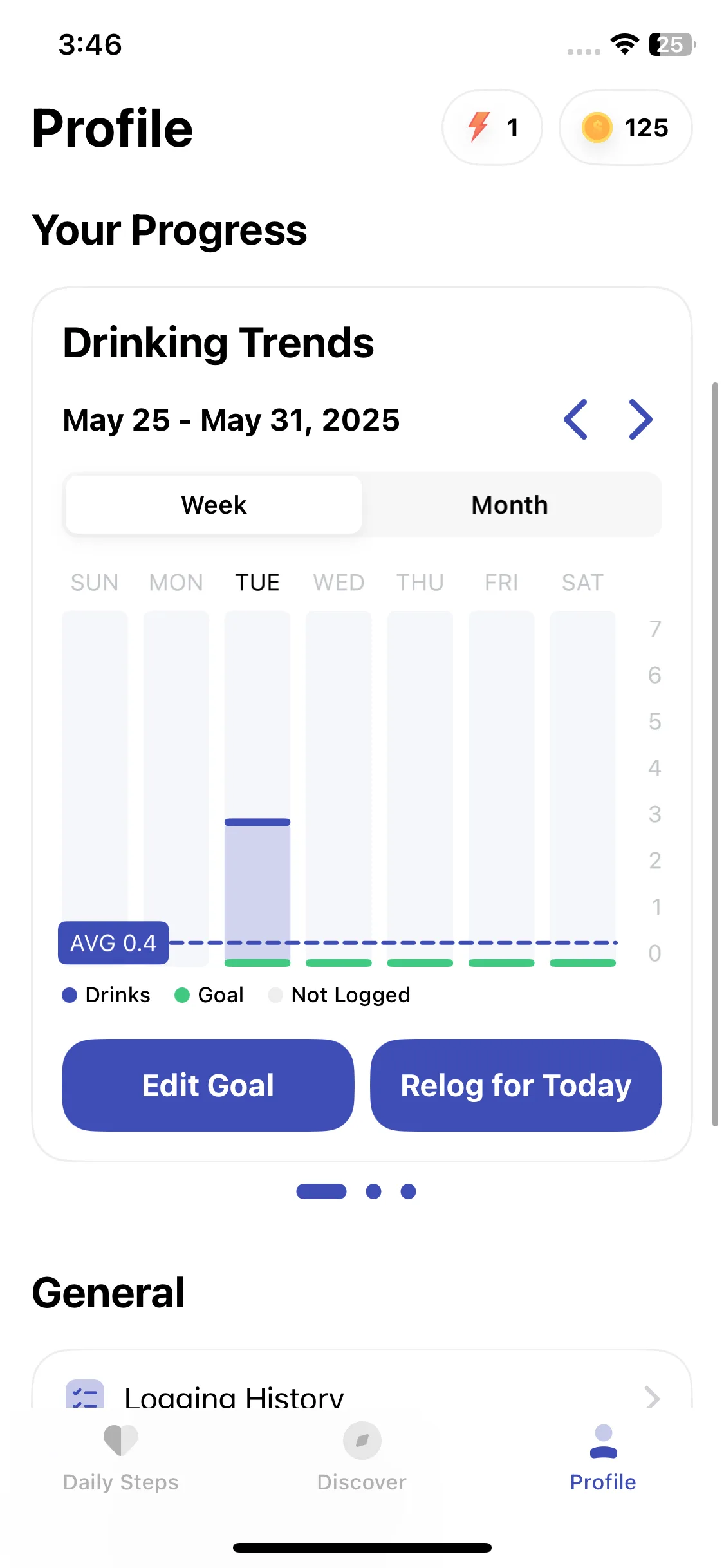Go to the previous week arrow

(575, 420)
